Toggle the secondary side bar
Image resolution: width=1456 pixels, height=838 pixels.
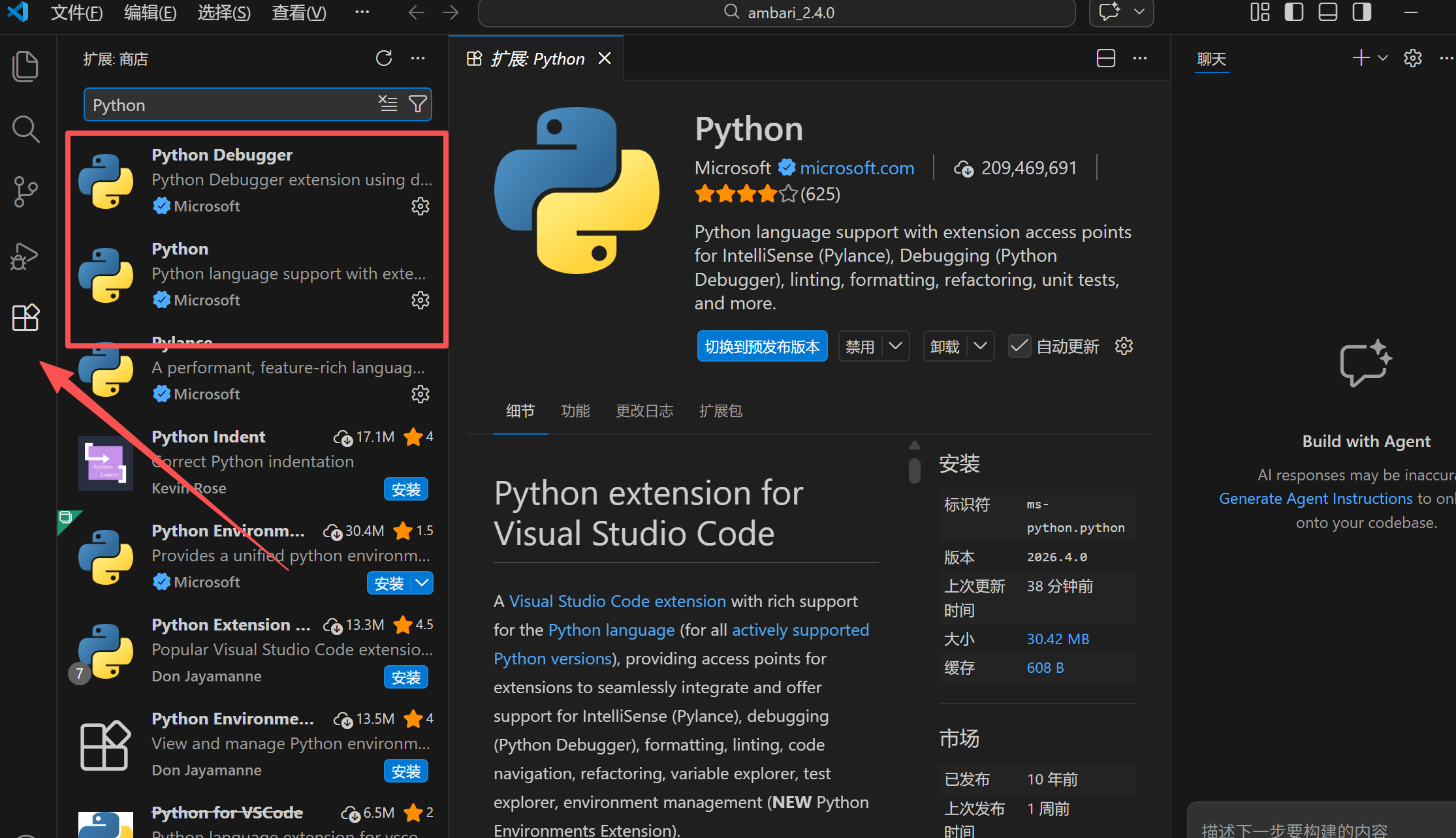point(1362,12)
